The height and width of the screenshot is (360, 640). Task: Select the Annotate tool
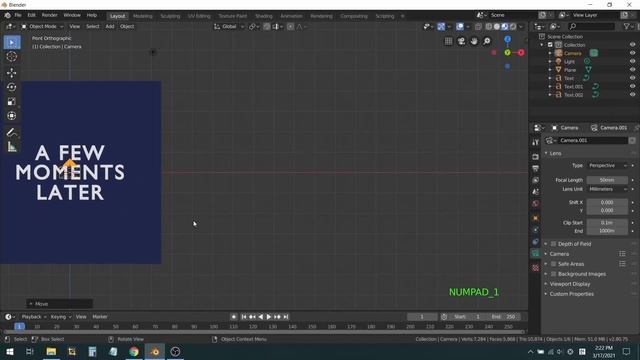pyautogui.click(x=12, y=132)
